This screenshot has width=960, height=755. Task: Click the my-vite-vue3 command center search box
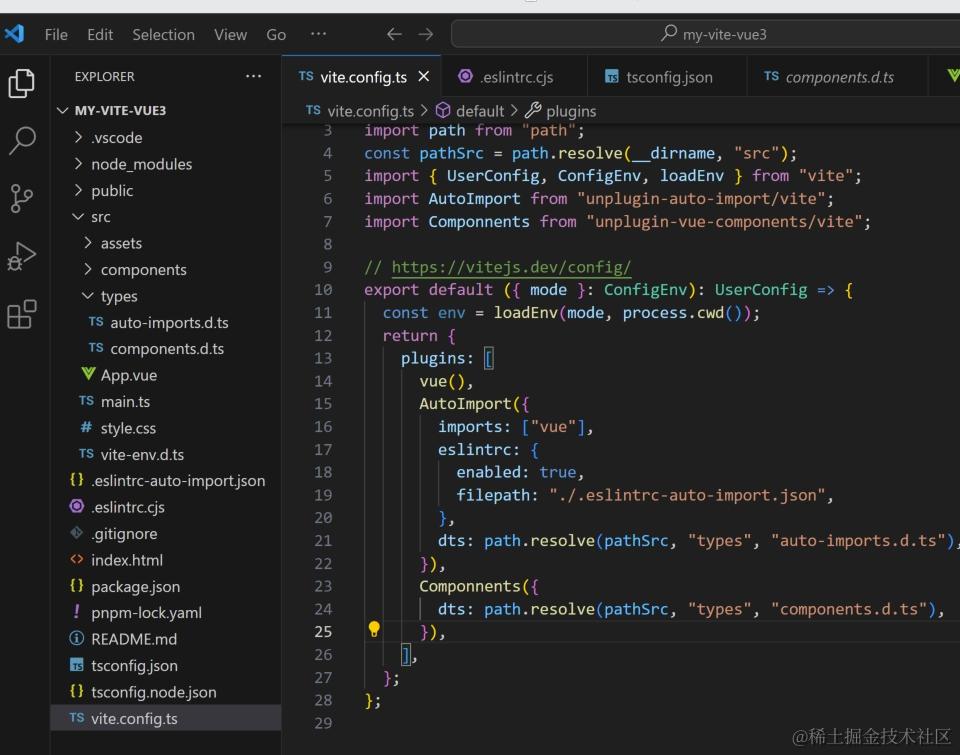click(705, 34)
